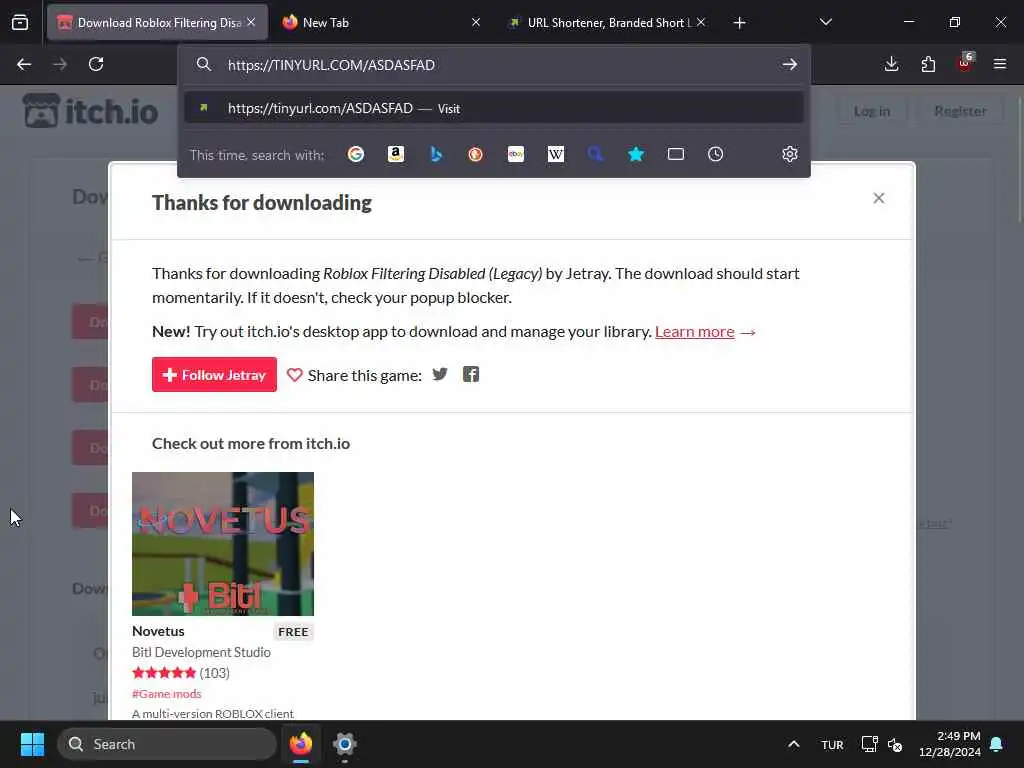Click the heart icon beside Share this game

295,375
